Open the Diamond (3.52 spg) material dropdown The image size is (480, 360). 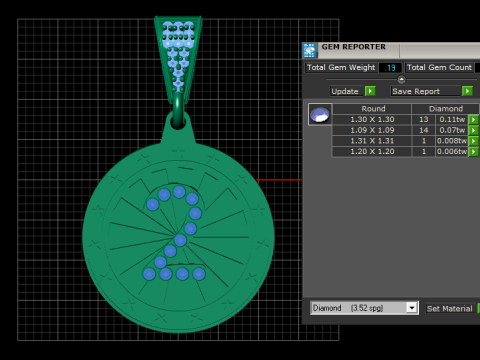click(412, 308)
